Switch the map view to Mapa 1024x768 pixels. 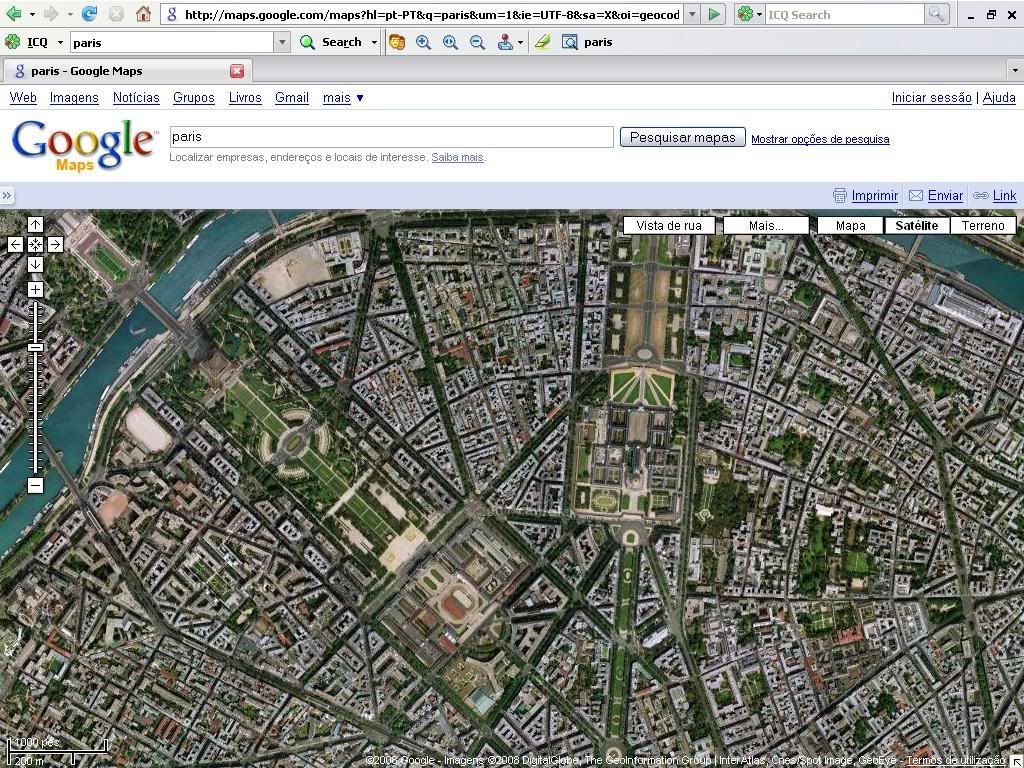point(850,226)
